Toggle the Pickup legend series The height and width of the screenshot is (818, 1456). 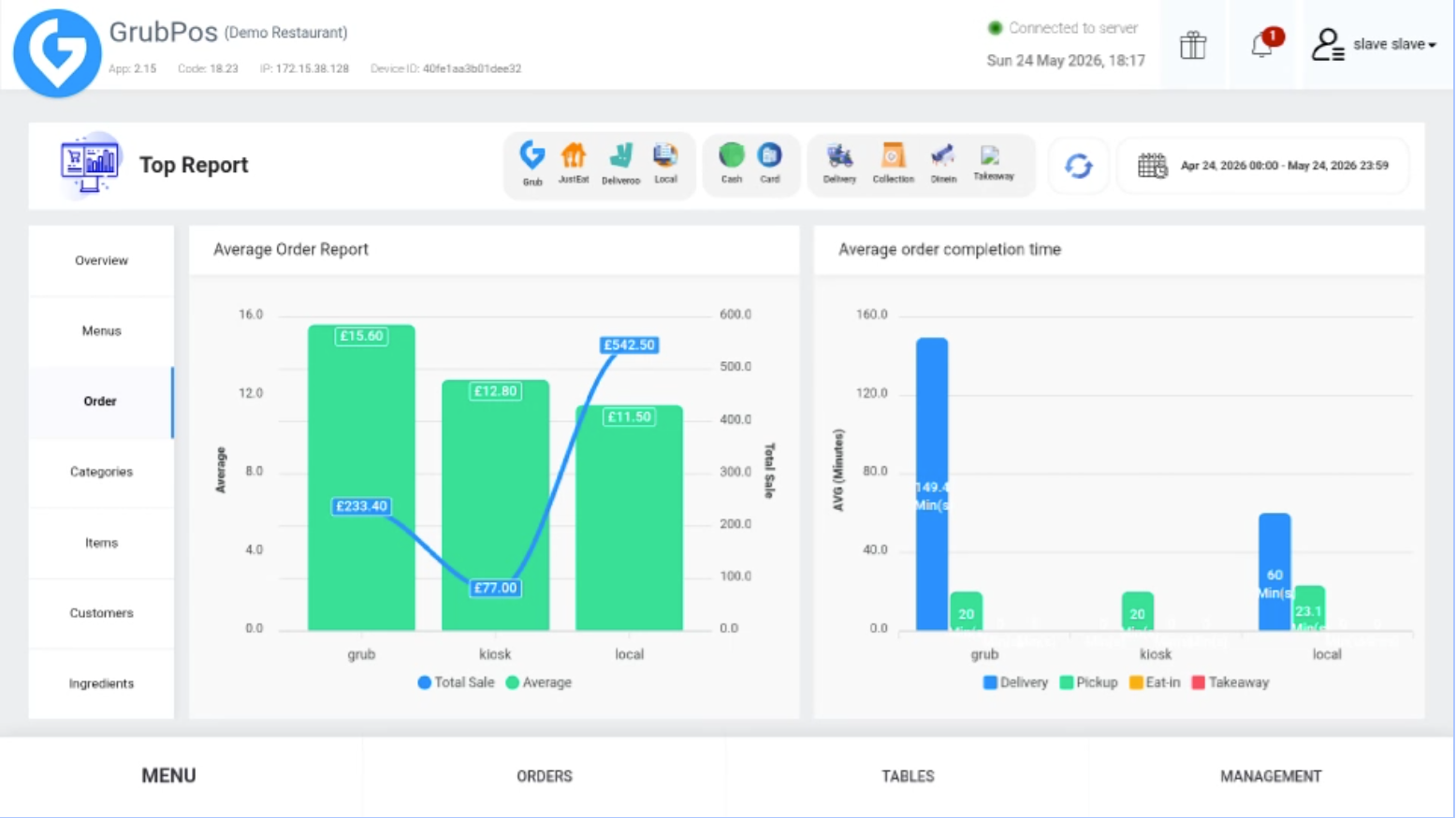pyautogui.click(x=1088, y=682)
